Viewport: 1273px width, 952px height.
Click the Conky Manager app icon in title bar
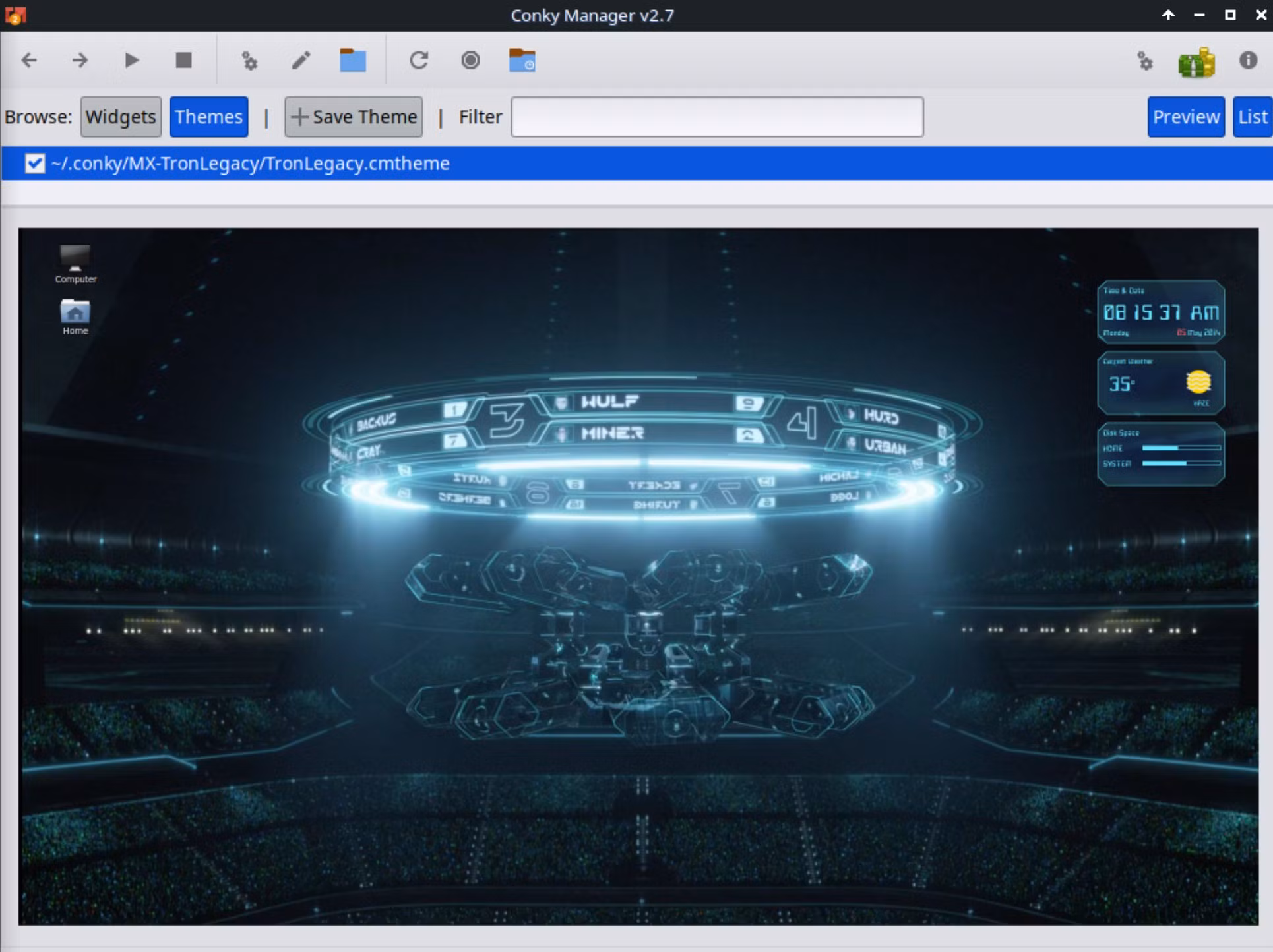(x=15, y=15)
